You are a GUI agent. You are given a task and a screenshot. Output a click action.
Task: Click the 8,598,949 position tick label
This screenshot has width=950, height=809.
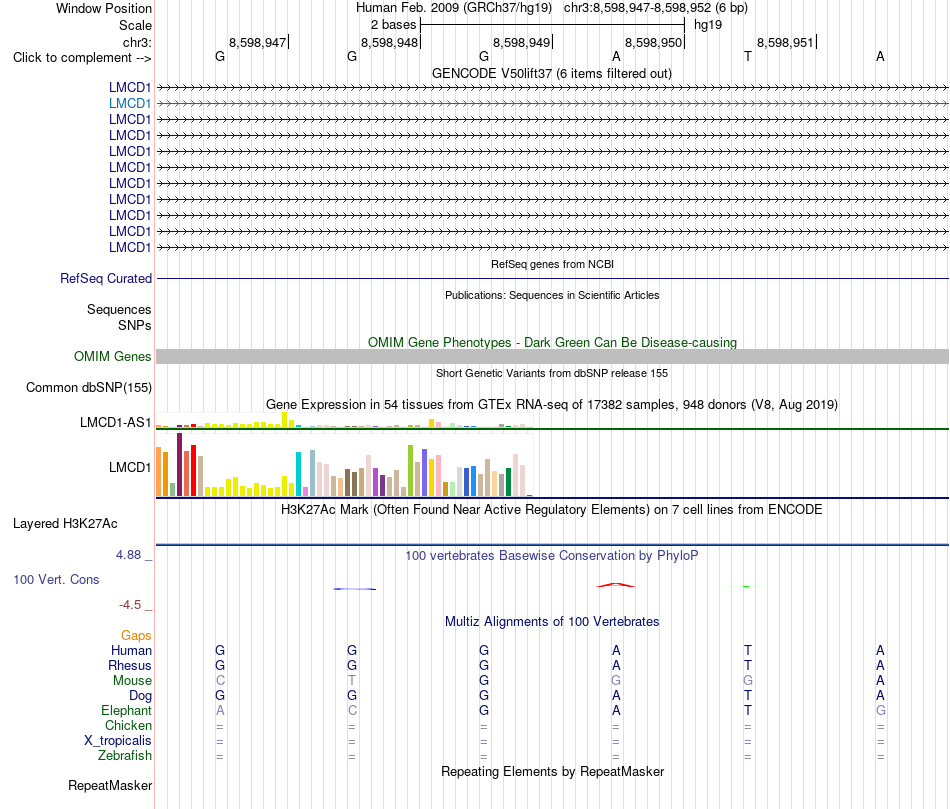(x=521, y=42)
